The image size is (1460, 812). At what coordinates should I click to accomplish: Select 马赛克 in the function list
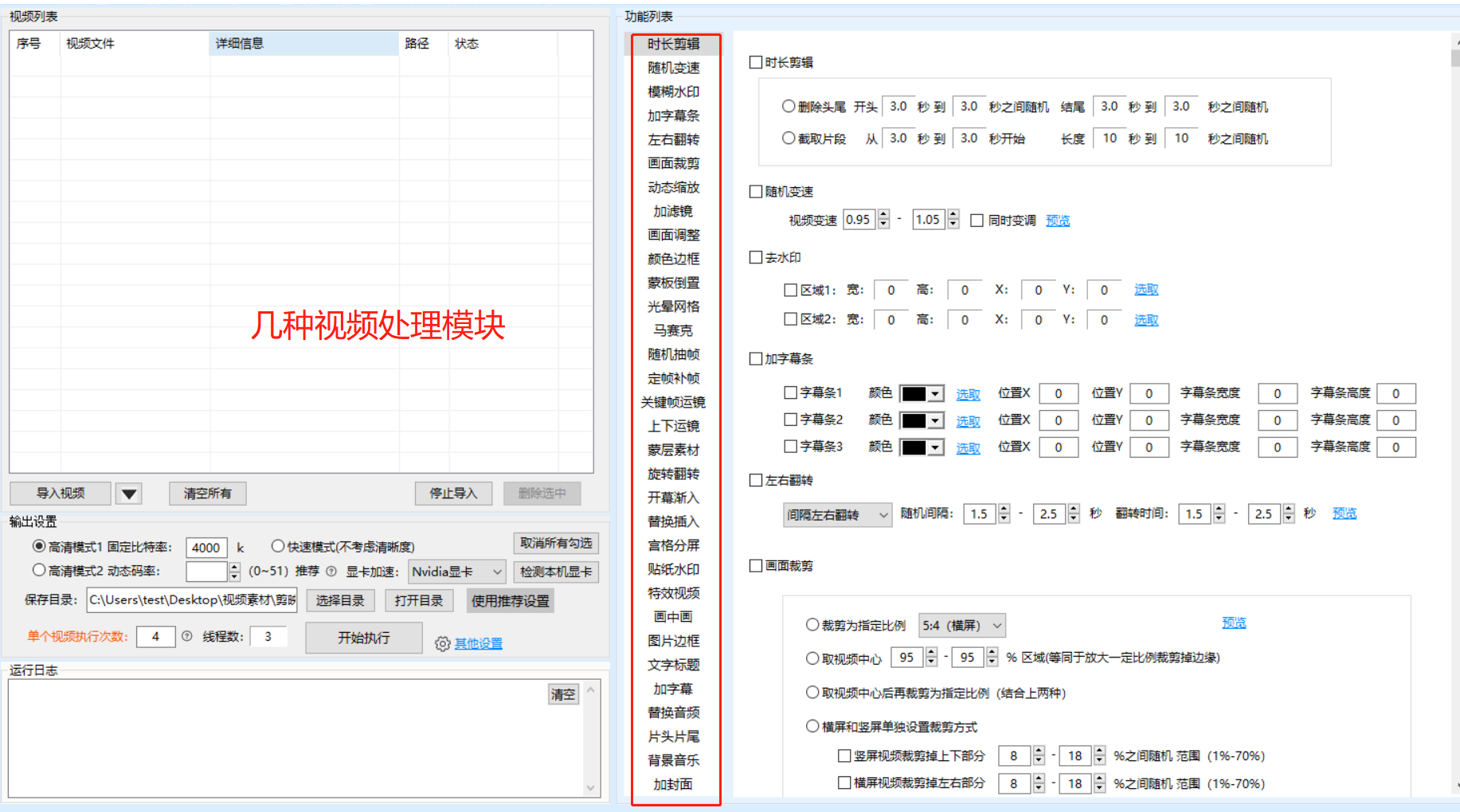tap(674, 330)
